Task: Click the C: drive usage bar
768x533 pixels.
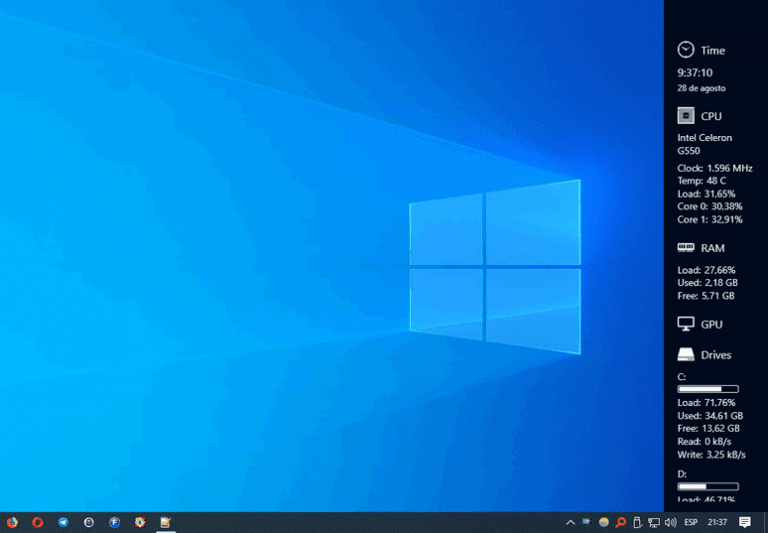Action: point(708,388)
